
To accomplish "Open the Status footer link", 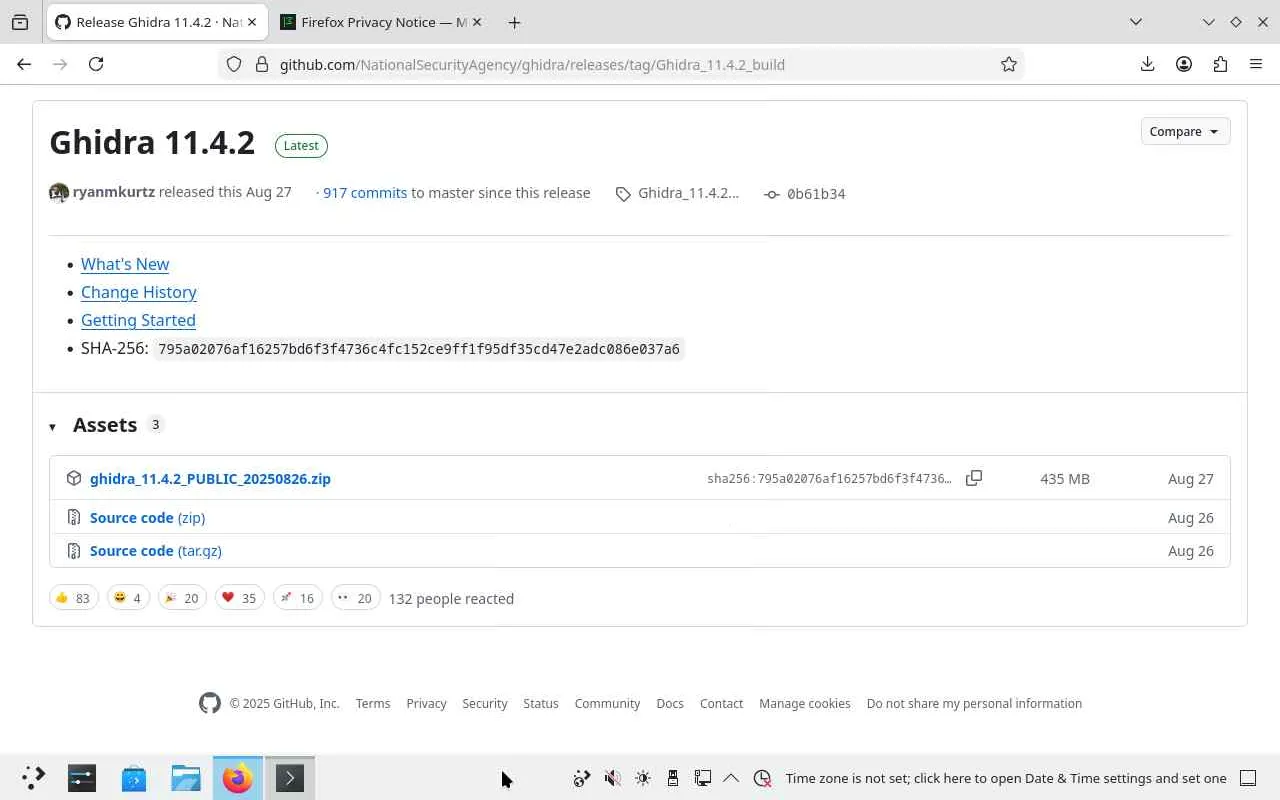I will point(541,703).
